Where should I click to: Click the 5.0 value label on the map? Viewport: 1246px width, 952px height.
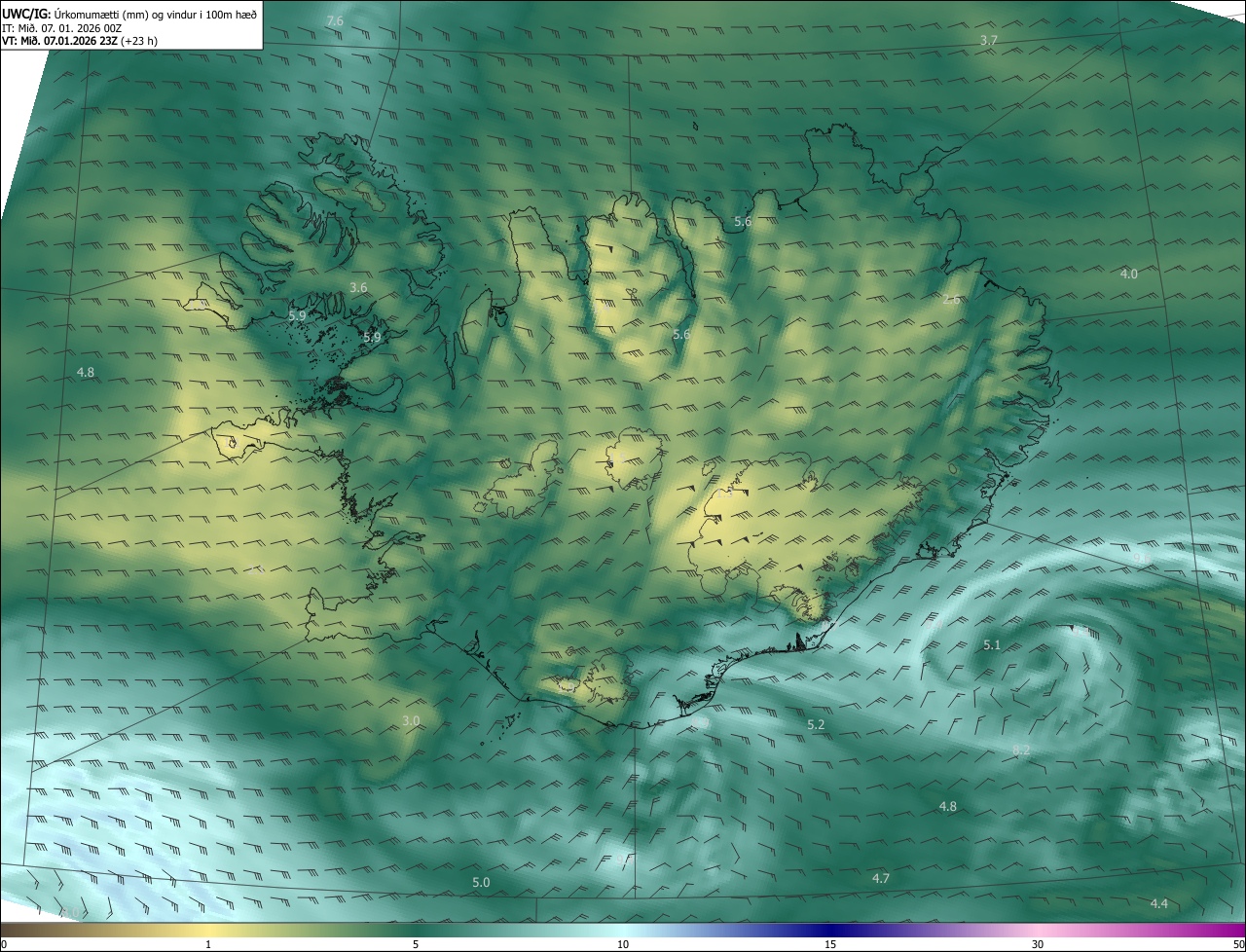[481, 883]
